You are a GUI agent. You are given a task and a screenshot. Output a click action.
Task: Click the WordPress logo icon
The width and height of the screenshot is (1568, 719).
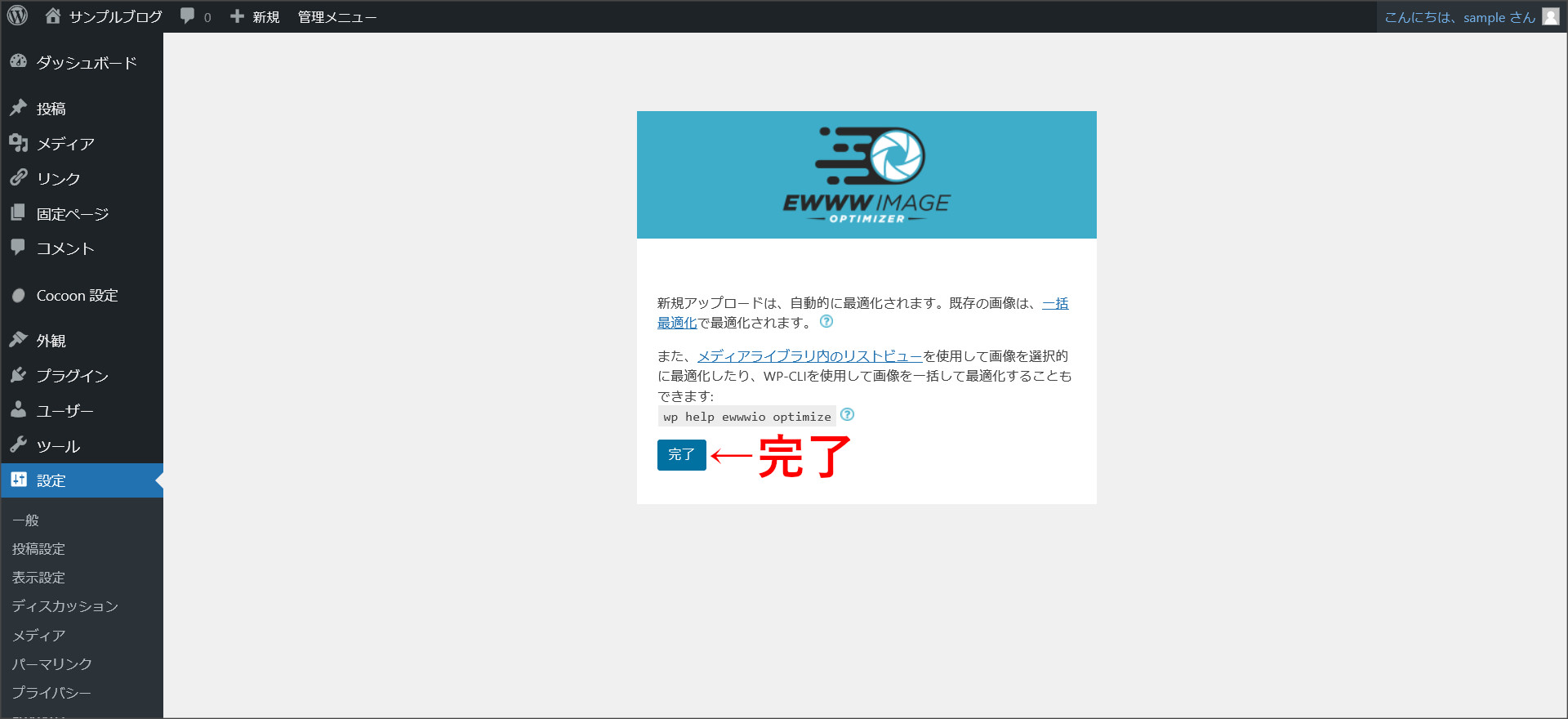click(x=17, y=16)
